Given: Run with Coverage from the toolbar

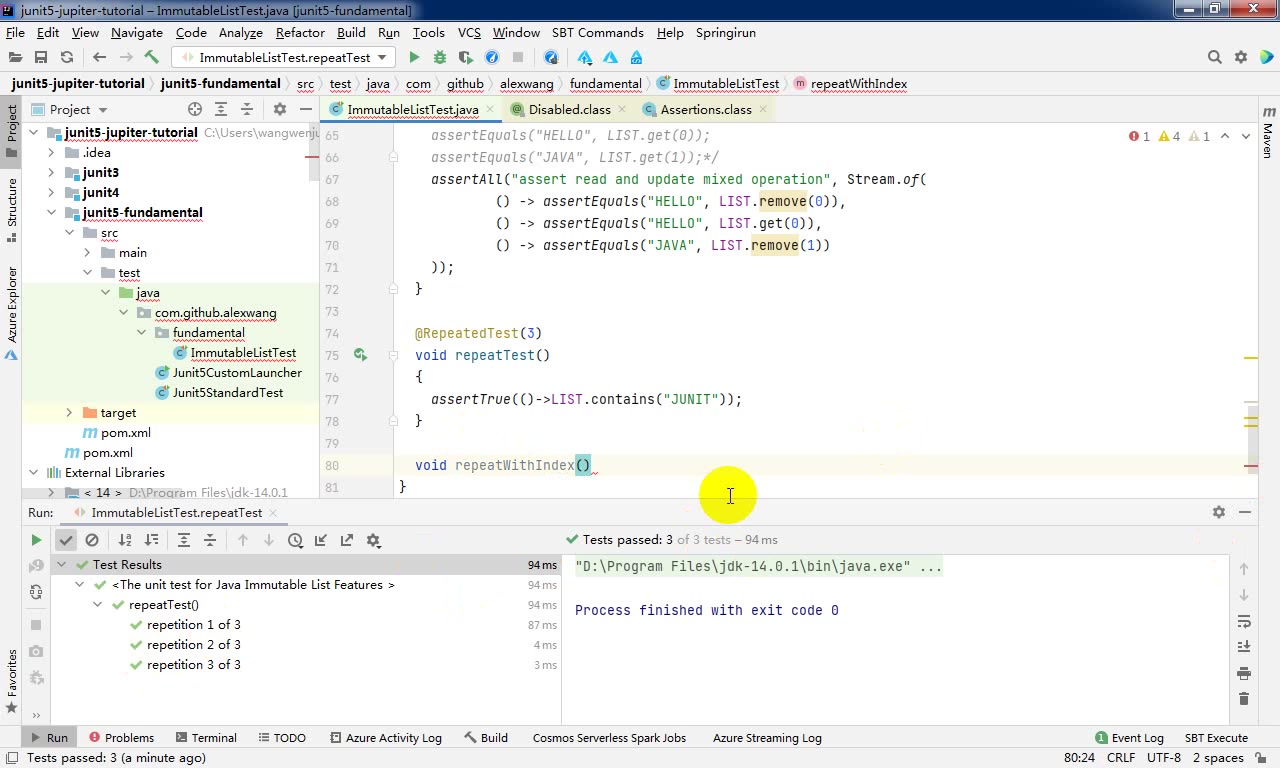Looking at the screenshot, I should tap(466, 57).
